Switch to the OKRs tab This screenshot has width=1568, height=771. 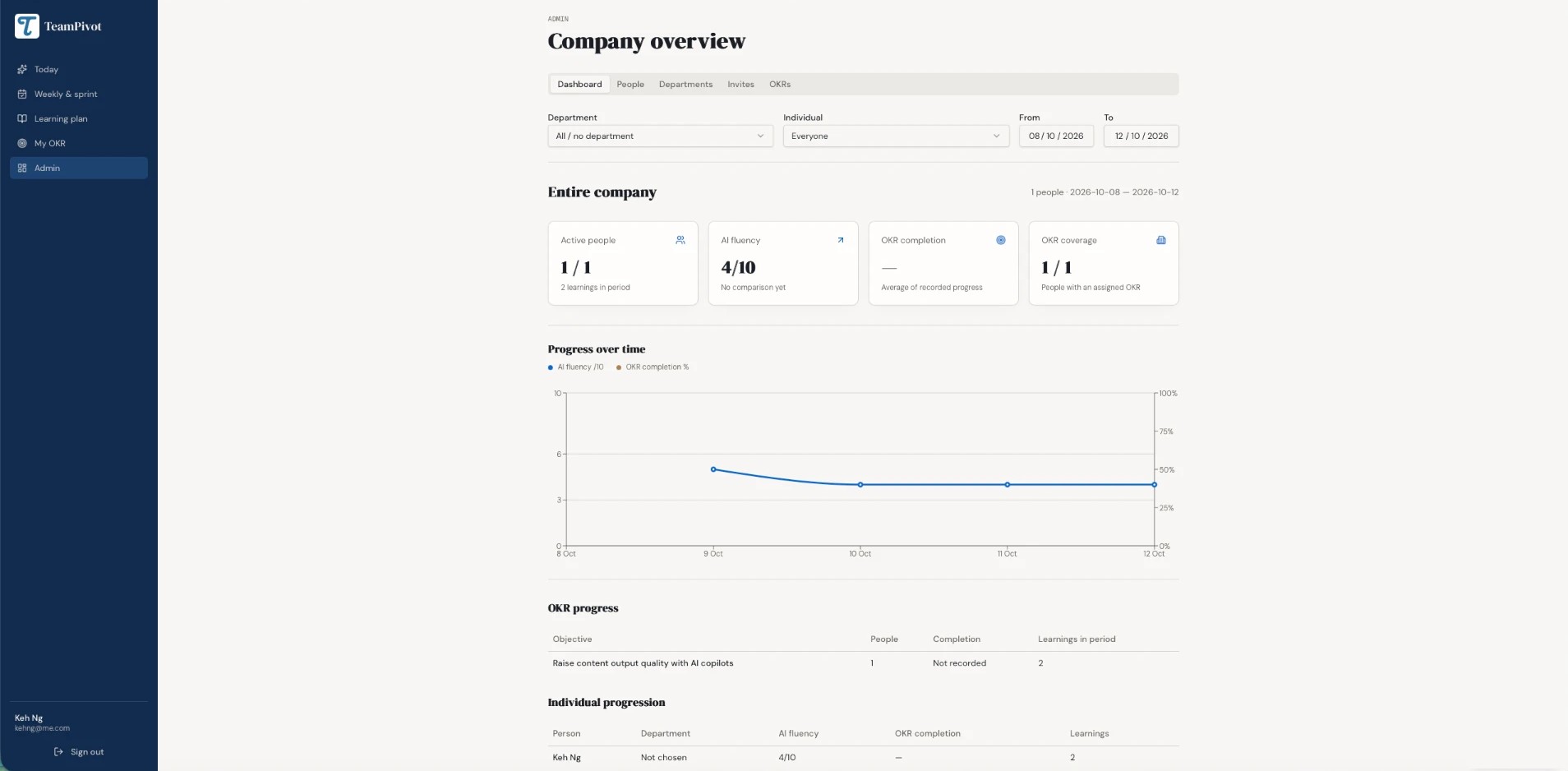coord(780,84)
